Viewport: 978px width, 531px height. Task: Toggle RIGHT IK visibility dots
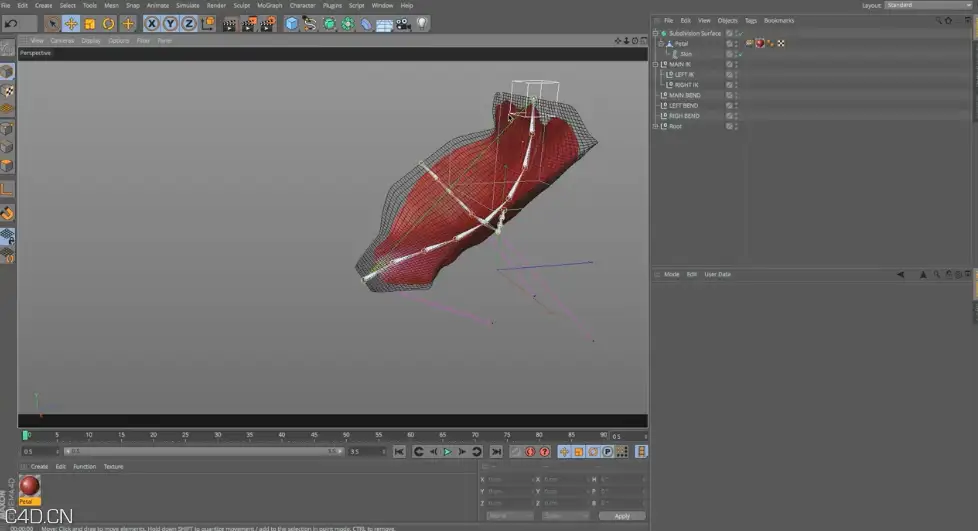point(736,85)
